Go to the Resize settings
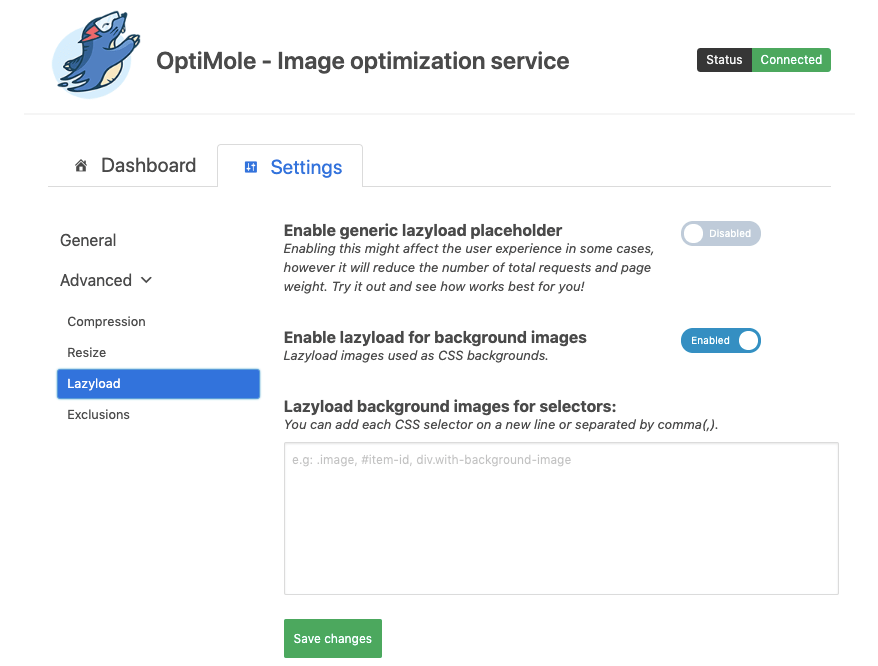 click(86, 353)
